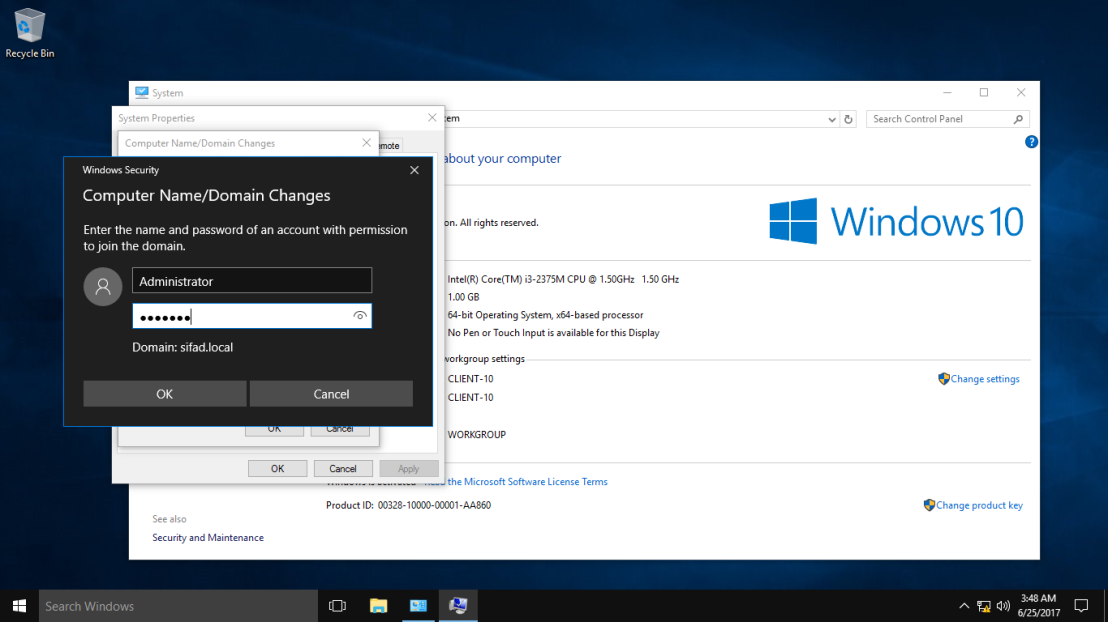Show hidden system tray icons

pyautogui.click(x=964, y=606)
